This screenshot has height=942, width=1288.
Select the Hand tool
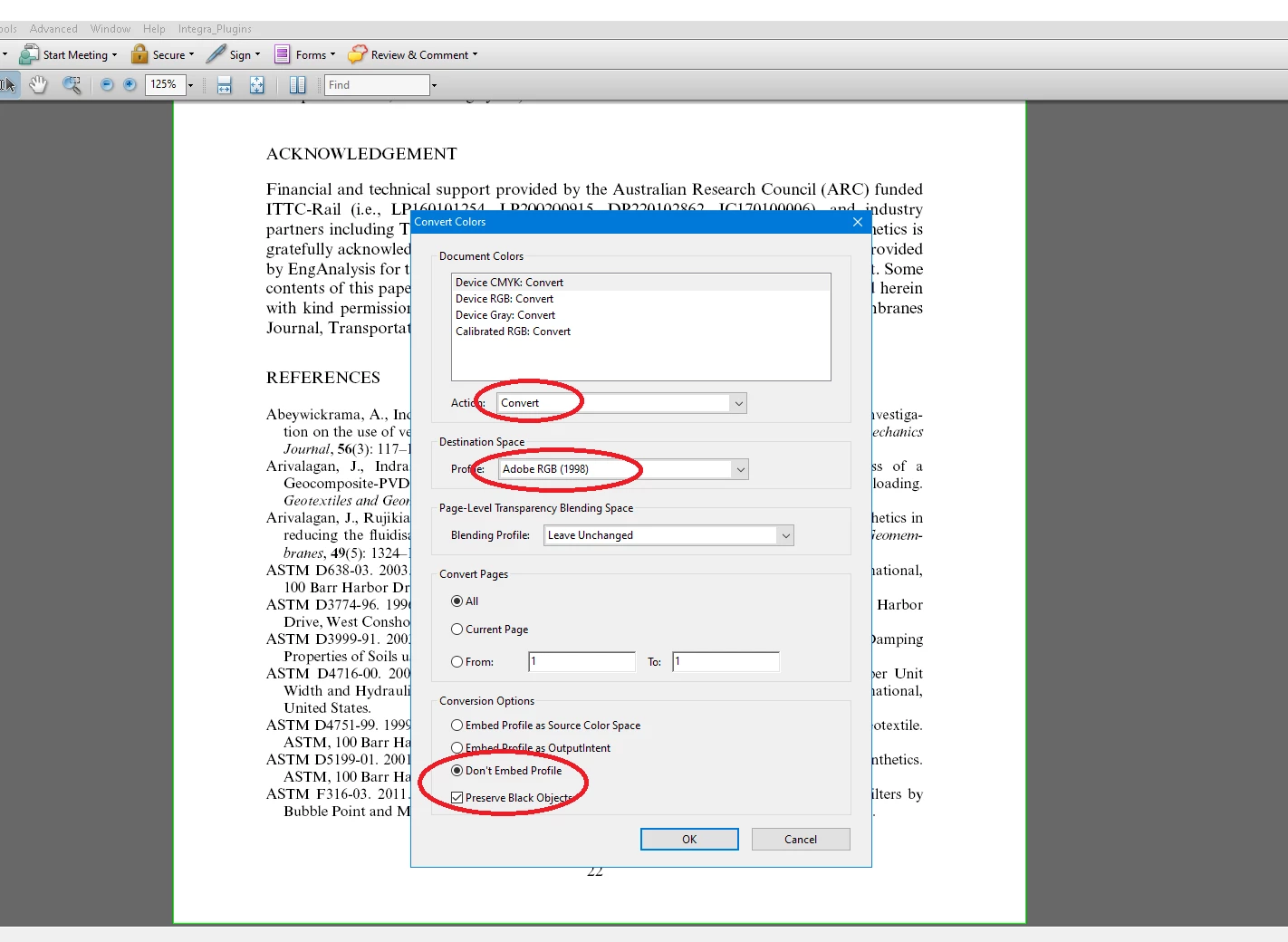point(38,85)
